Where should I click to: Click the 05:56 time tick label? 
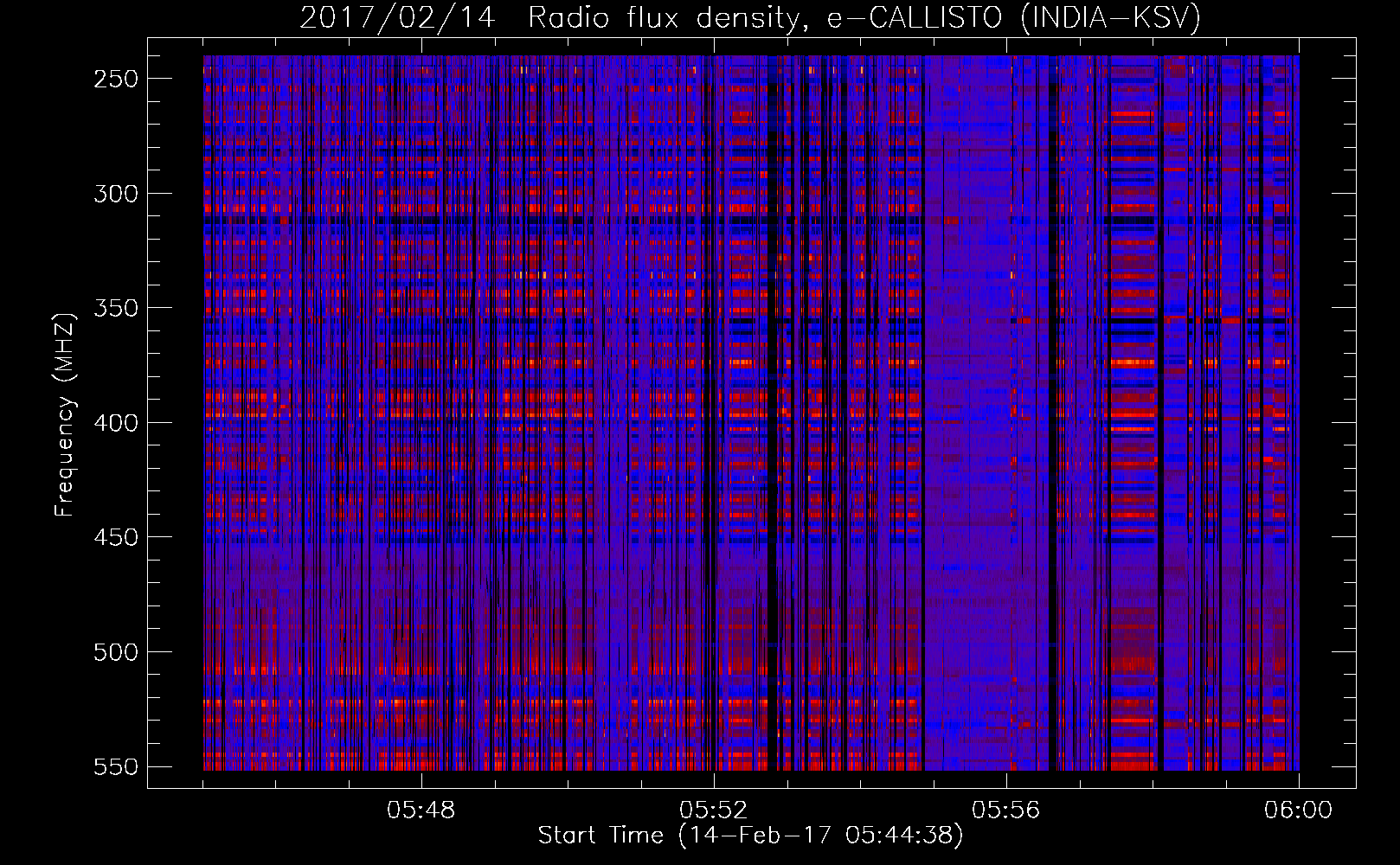point(1006,811)
